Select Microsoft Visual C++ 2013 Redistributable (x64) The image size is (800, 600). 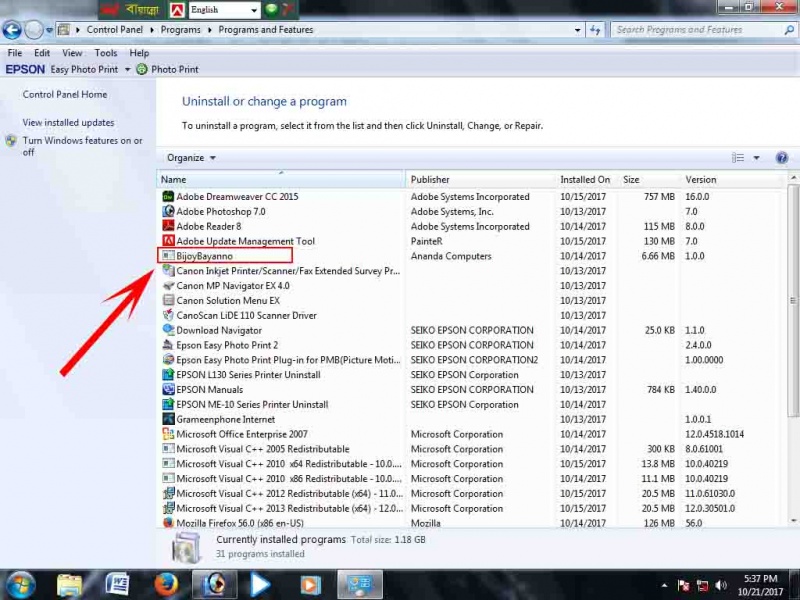pyautogui.click(x=472, y=508)
